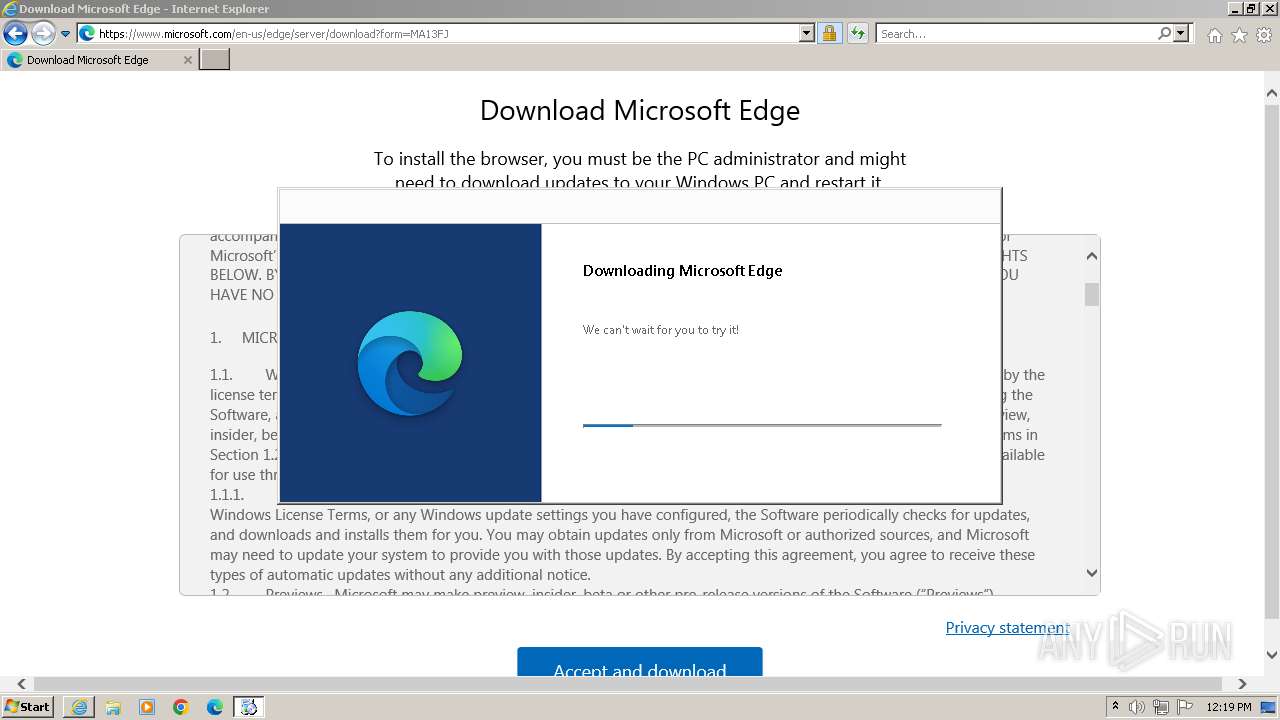This screenshot has width=1280, height=720.
Task: Click the green refresh arrows icon
Action: (857, 34)
